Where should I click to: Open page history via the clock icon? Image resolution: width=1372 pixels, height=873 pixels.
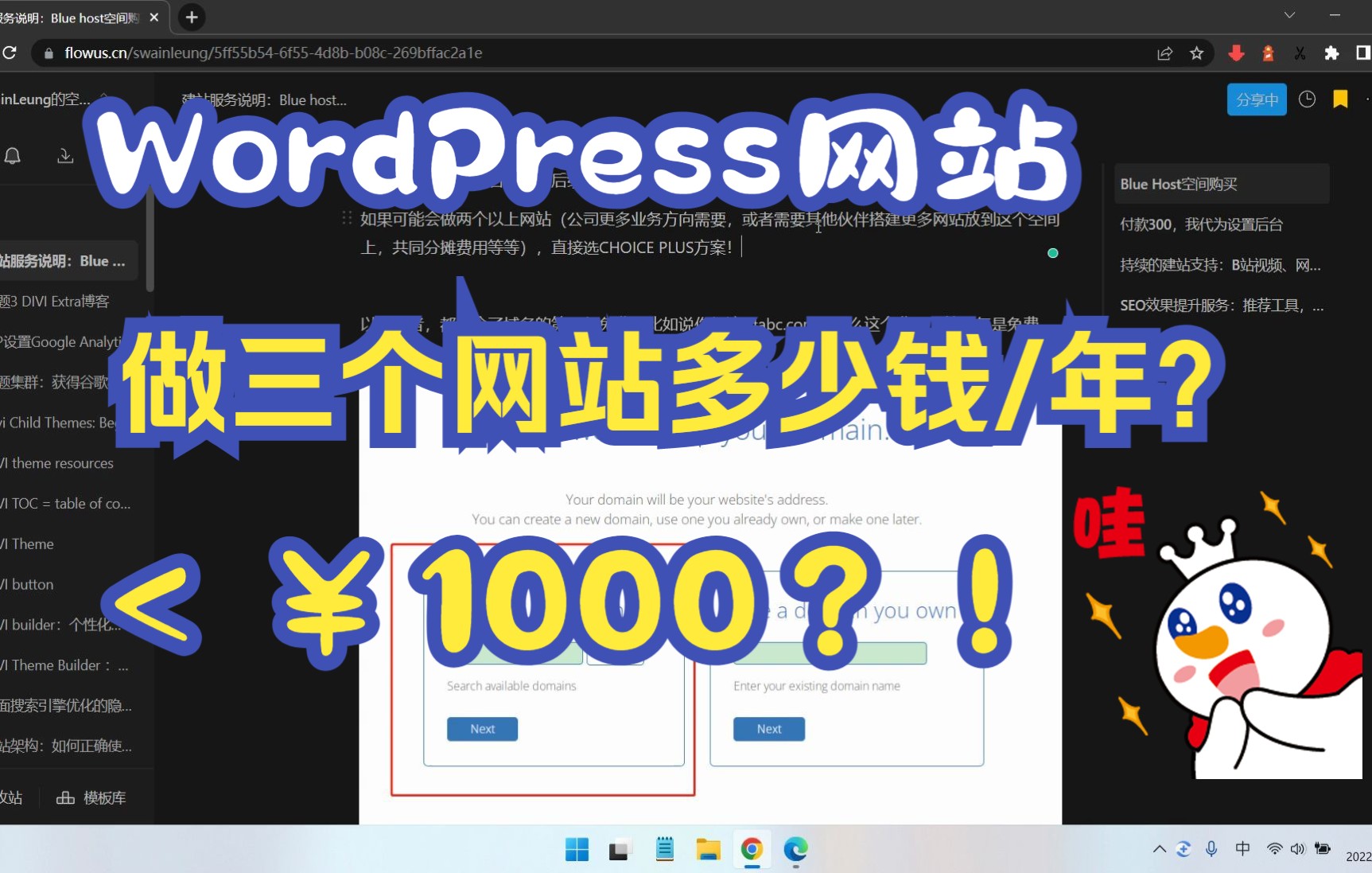click(1307, 99)
